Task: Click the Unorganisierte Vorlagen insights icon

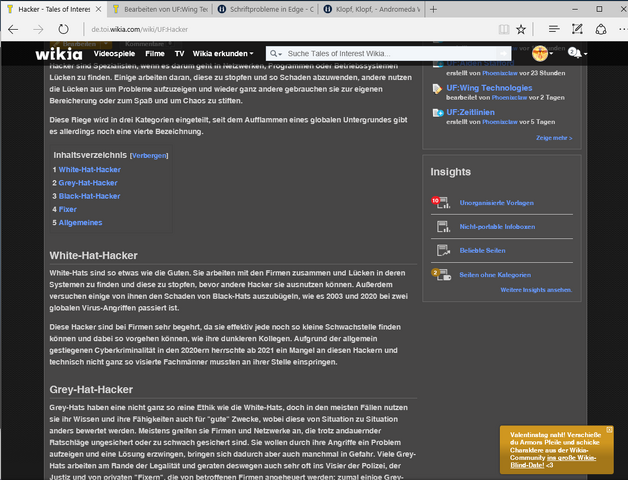Action: tap(441, 202)
